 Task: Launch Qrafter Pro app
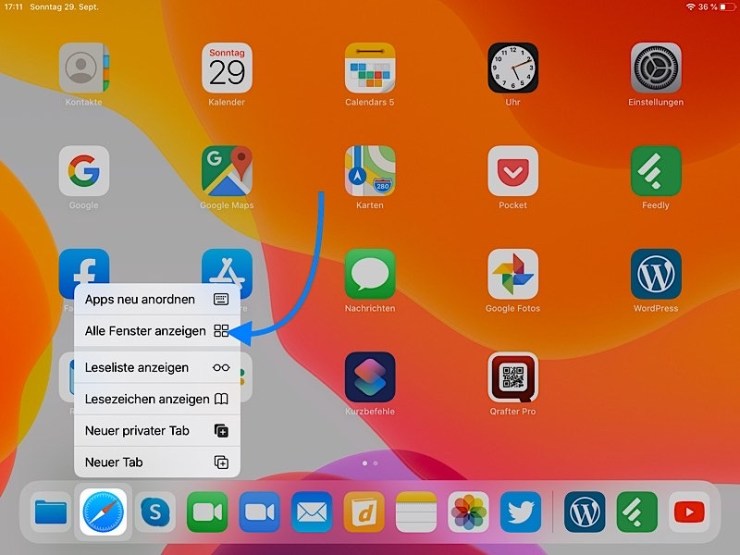(x=513, y=377)
